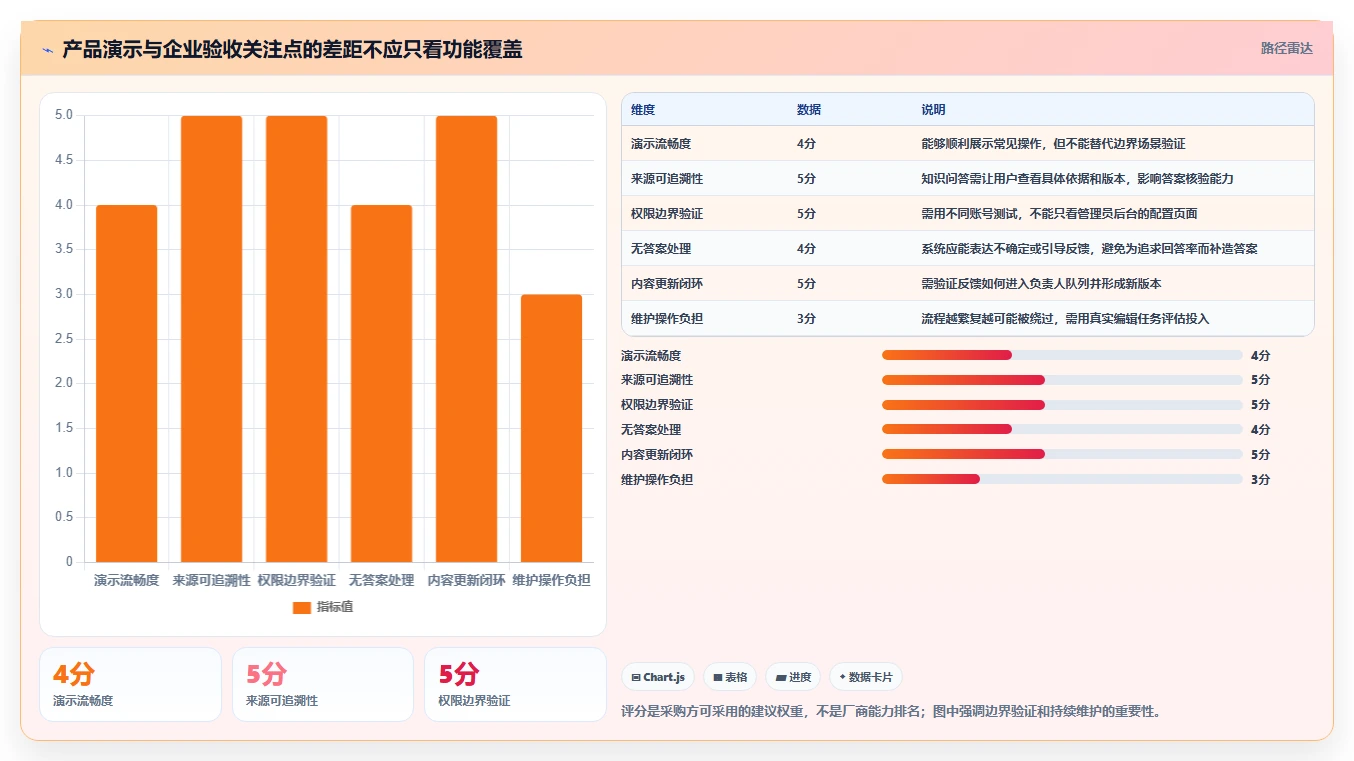
Task: Click the 进度 tag icon
Action: 781,677
